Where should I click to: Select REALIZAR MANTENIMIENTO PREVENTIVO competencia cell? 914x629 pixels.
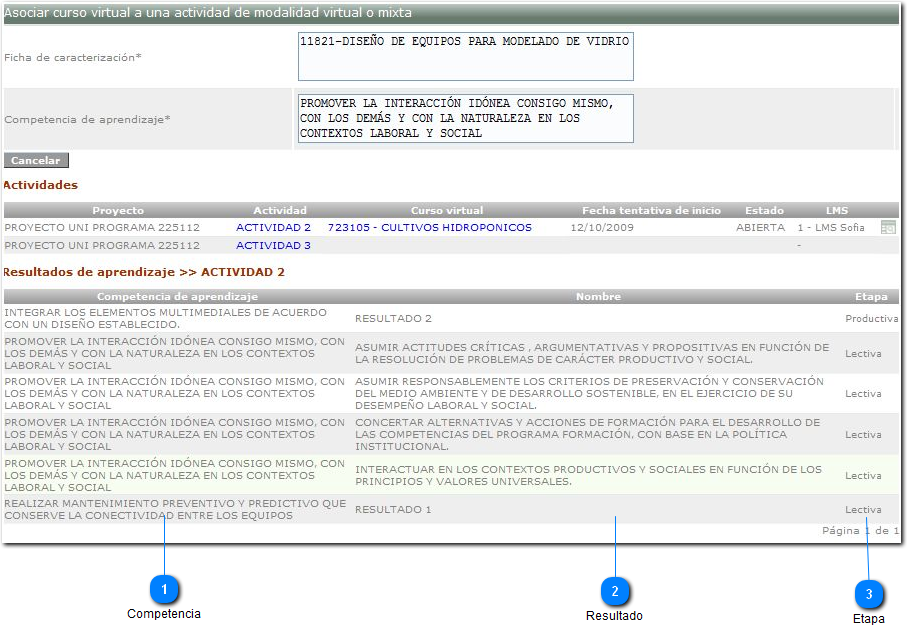(175, 509)
